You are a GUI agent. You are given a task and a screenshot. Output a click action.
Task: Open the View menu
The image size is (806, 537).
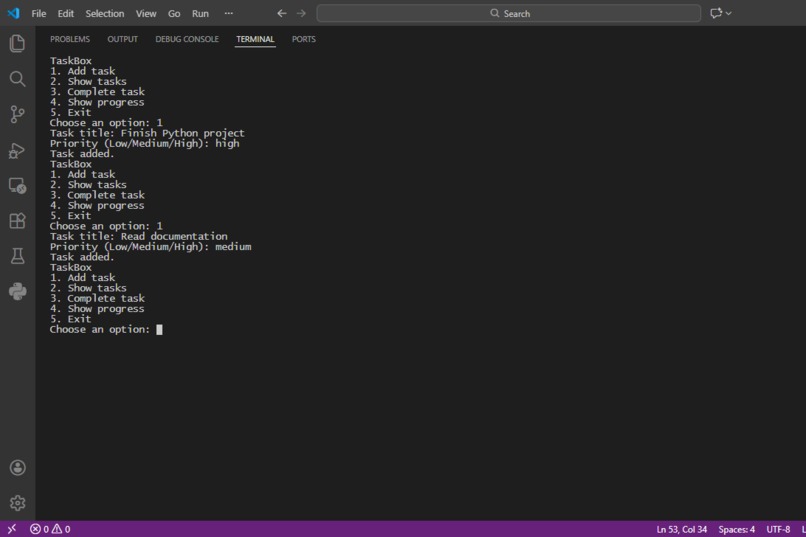[146, 13]
